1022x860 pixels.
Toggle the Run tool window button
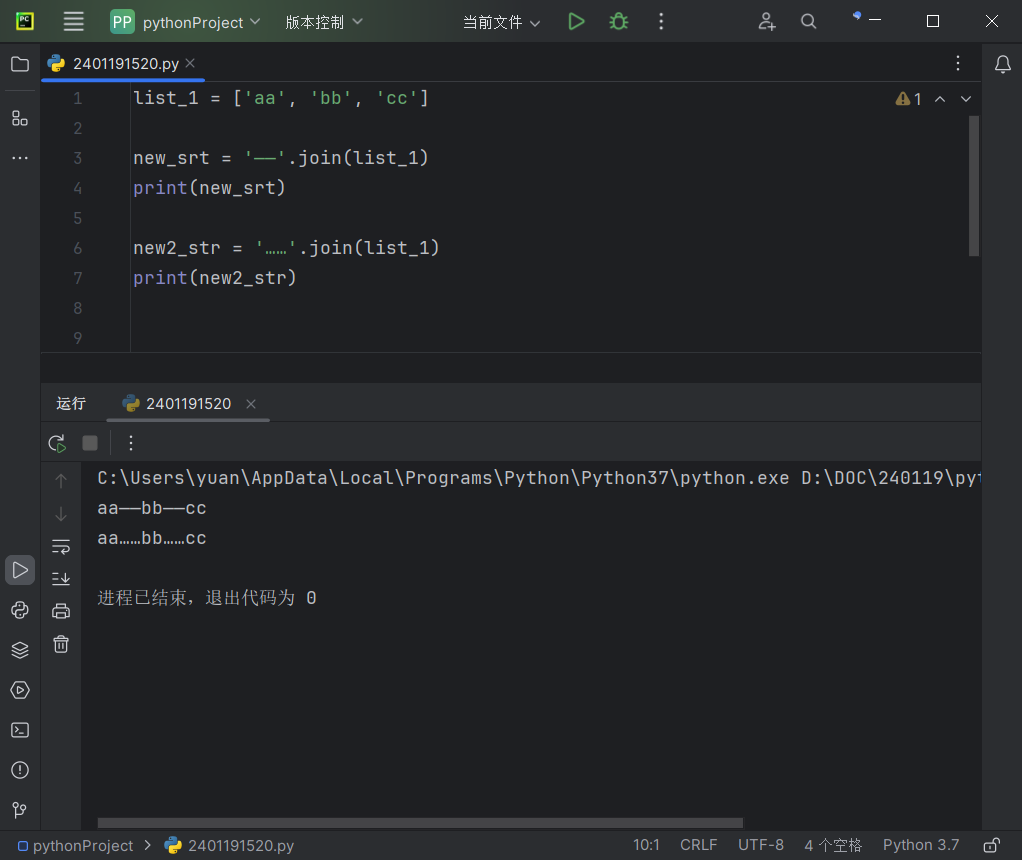pyautogui.click(x=20, y=570)
